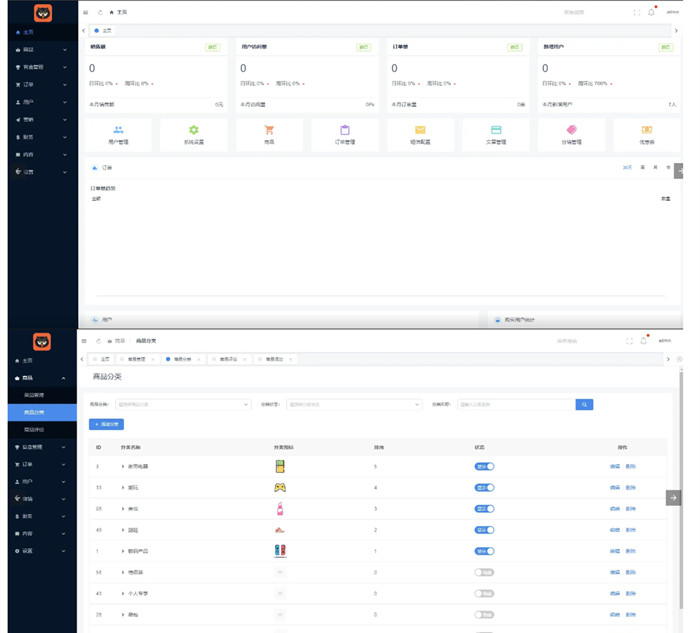Open system settings via the green gear icon
700x633 pixels.
click(193, 130)
